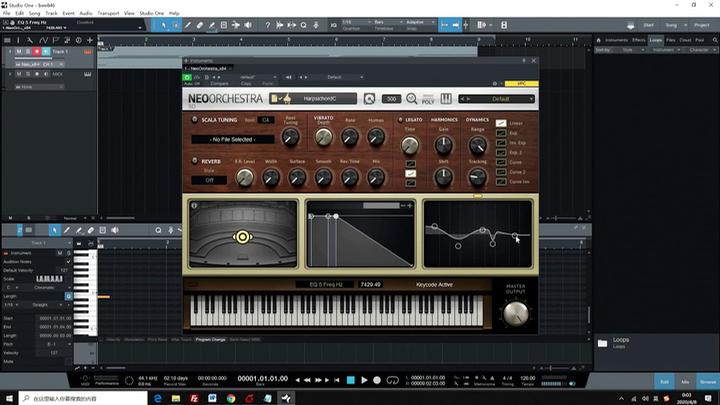The height and width of the screenshot is (405, 720).
Task: Select the Linear dynamics curve option
Action: (x=501, y=123)
